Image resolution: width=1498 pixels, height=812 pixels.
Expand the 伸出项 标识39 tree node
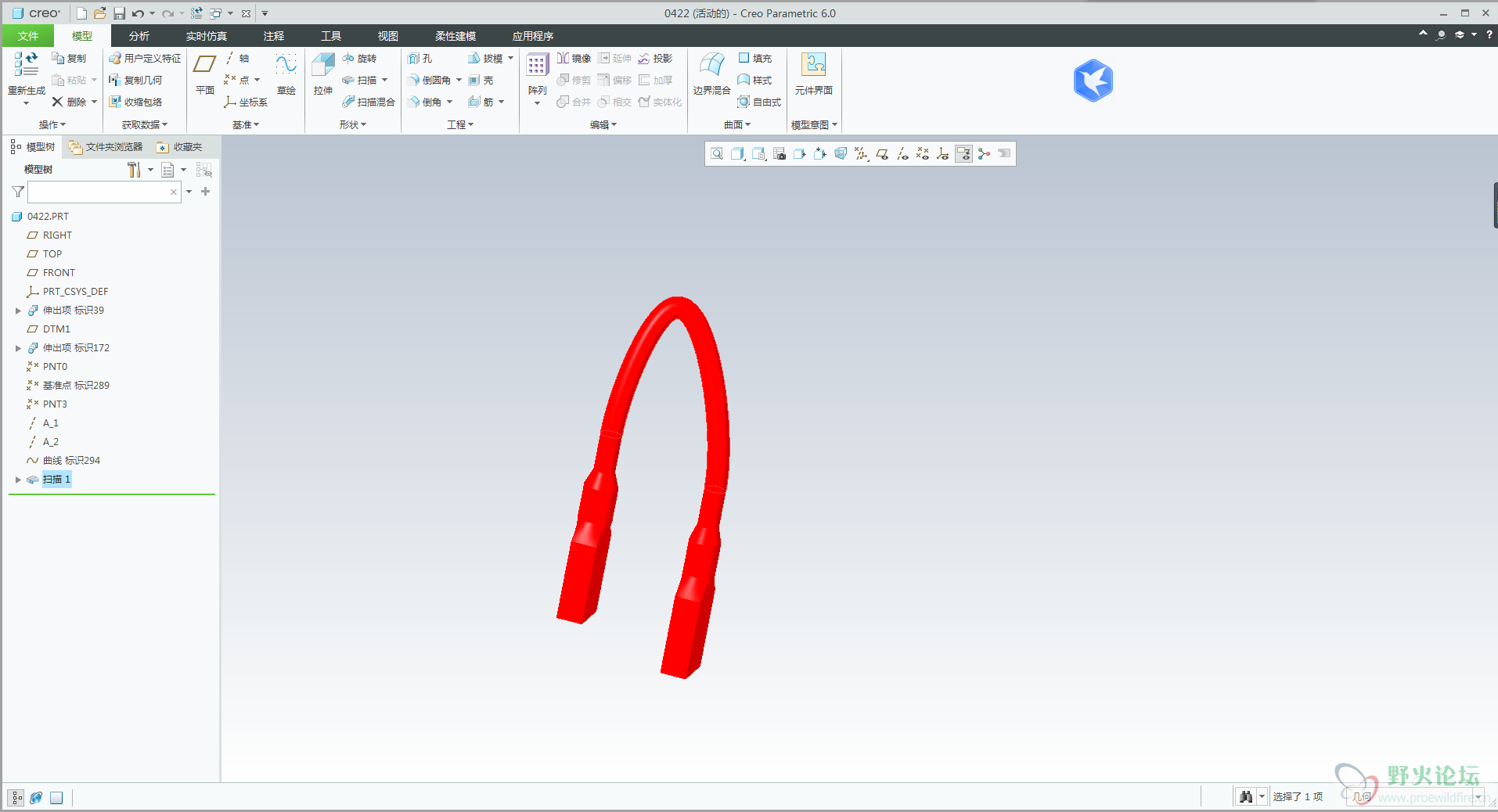click(x=18, y=311)
